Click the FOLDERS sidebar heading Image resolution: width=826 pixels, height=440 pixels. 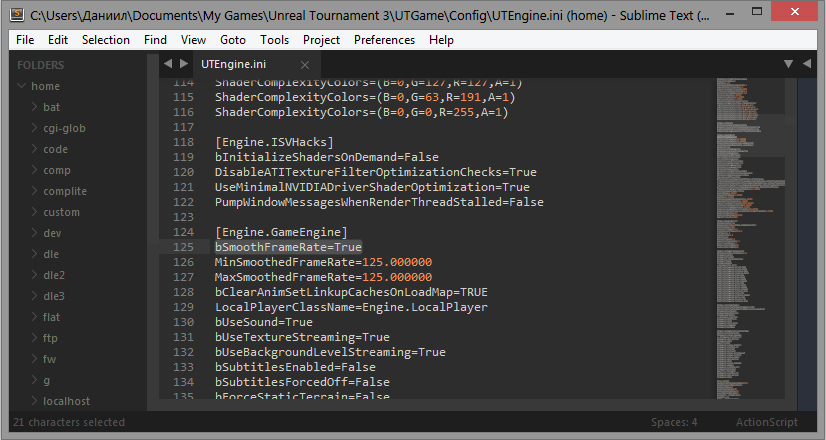tap(41, 65)
